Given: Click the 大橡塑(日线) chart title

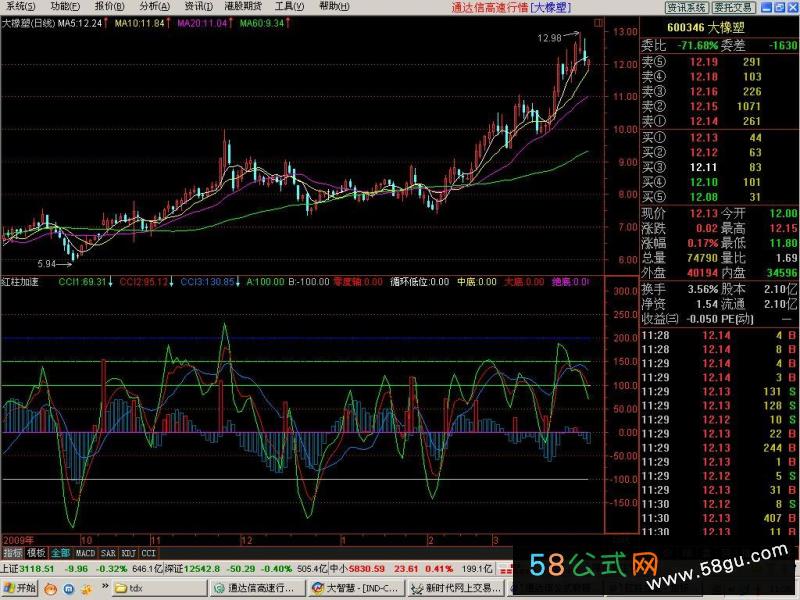Looking at the screenshot, I should click(x=28, y=23).
